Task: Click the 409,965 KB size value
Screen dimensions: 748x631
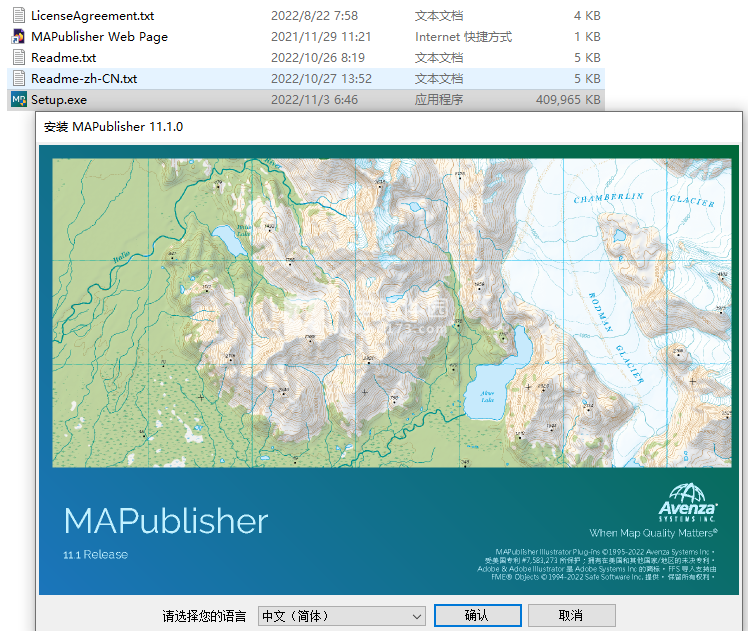Action: 568,100
